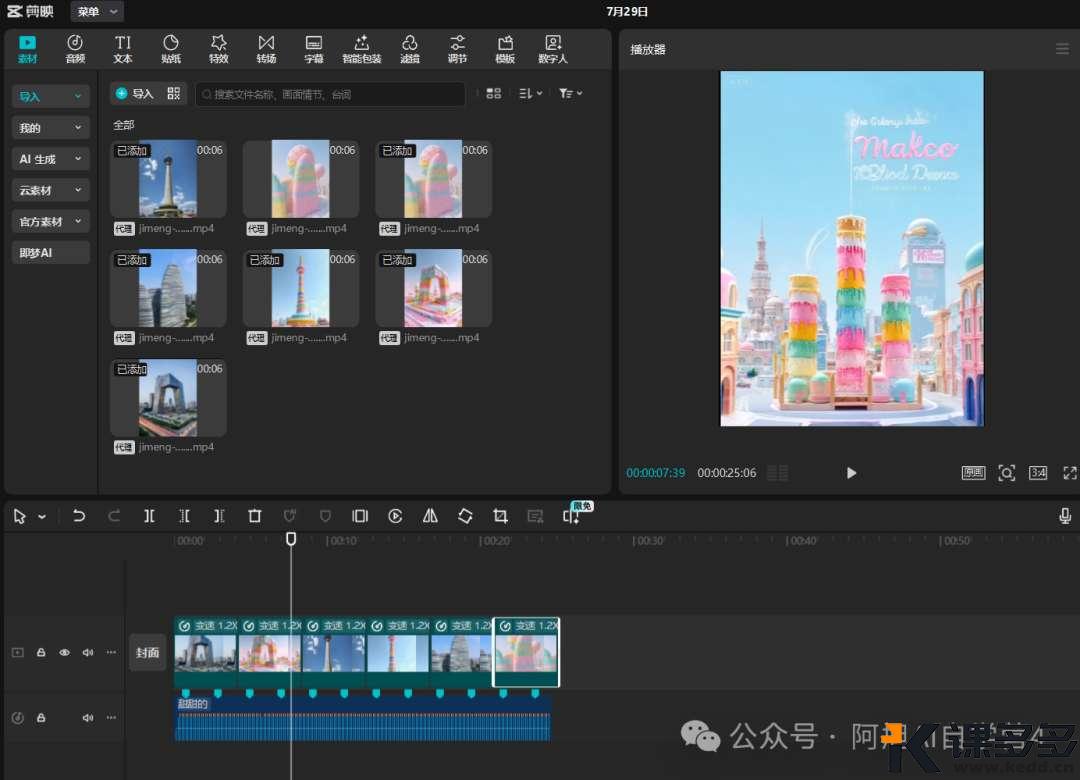Expand the 官方素材 sidebar section
Viewport: 1080px width, 780px height.
[50, 221]
